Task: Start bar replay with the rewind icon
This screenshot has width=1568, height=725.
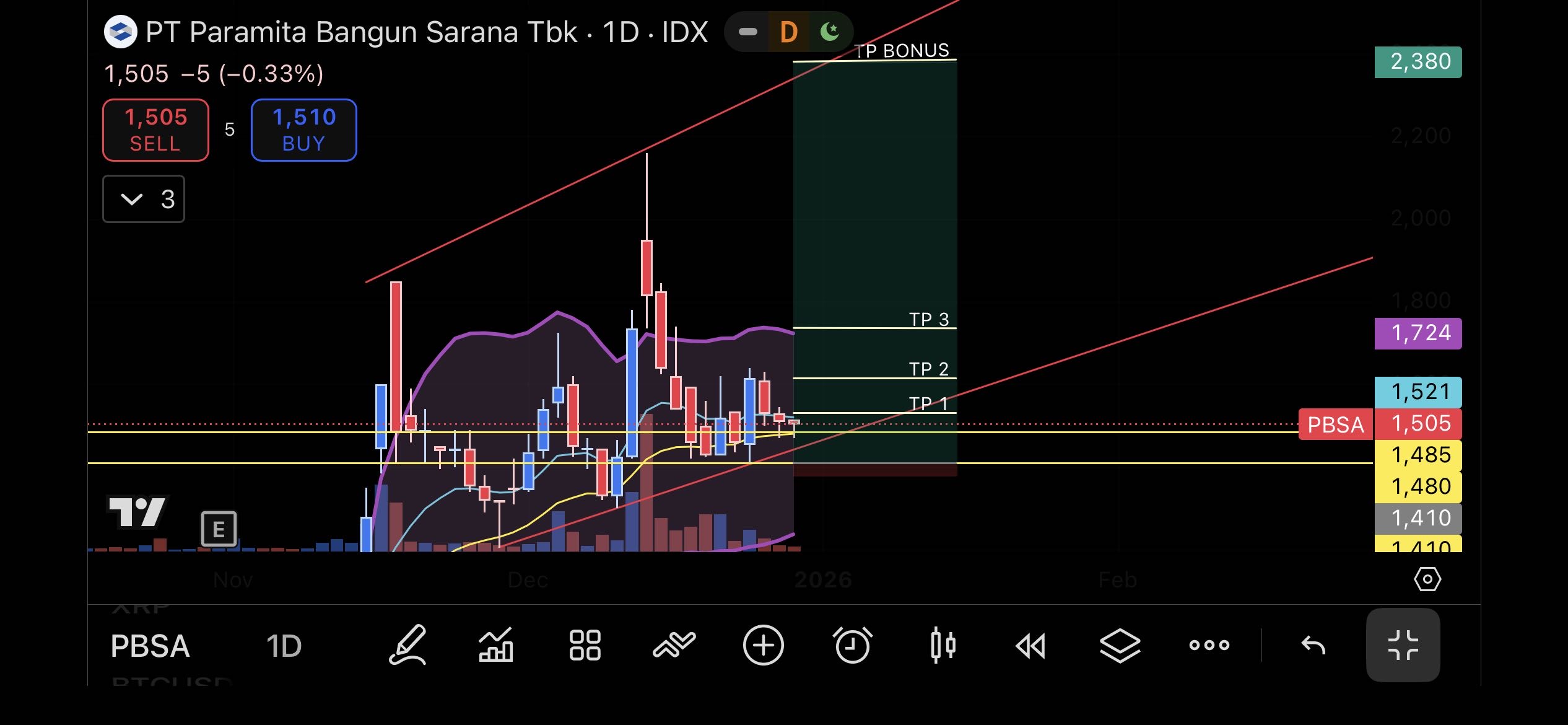Action: pos(1031,645)
